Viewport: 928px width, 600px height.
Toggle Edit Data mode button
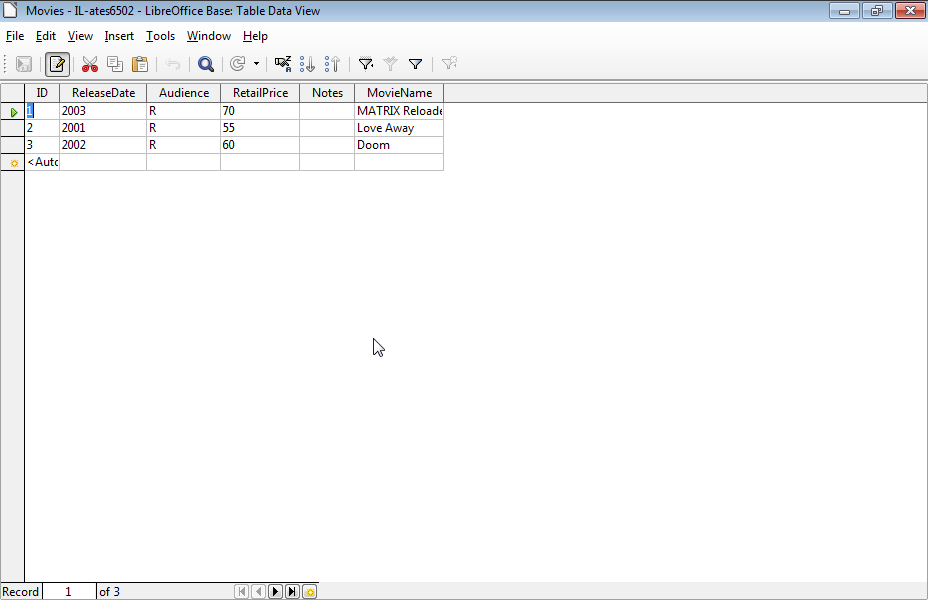tap(57, 64)
